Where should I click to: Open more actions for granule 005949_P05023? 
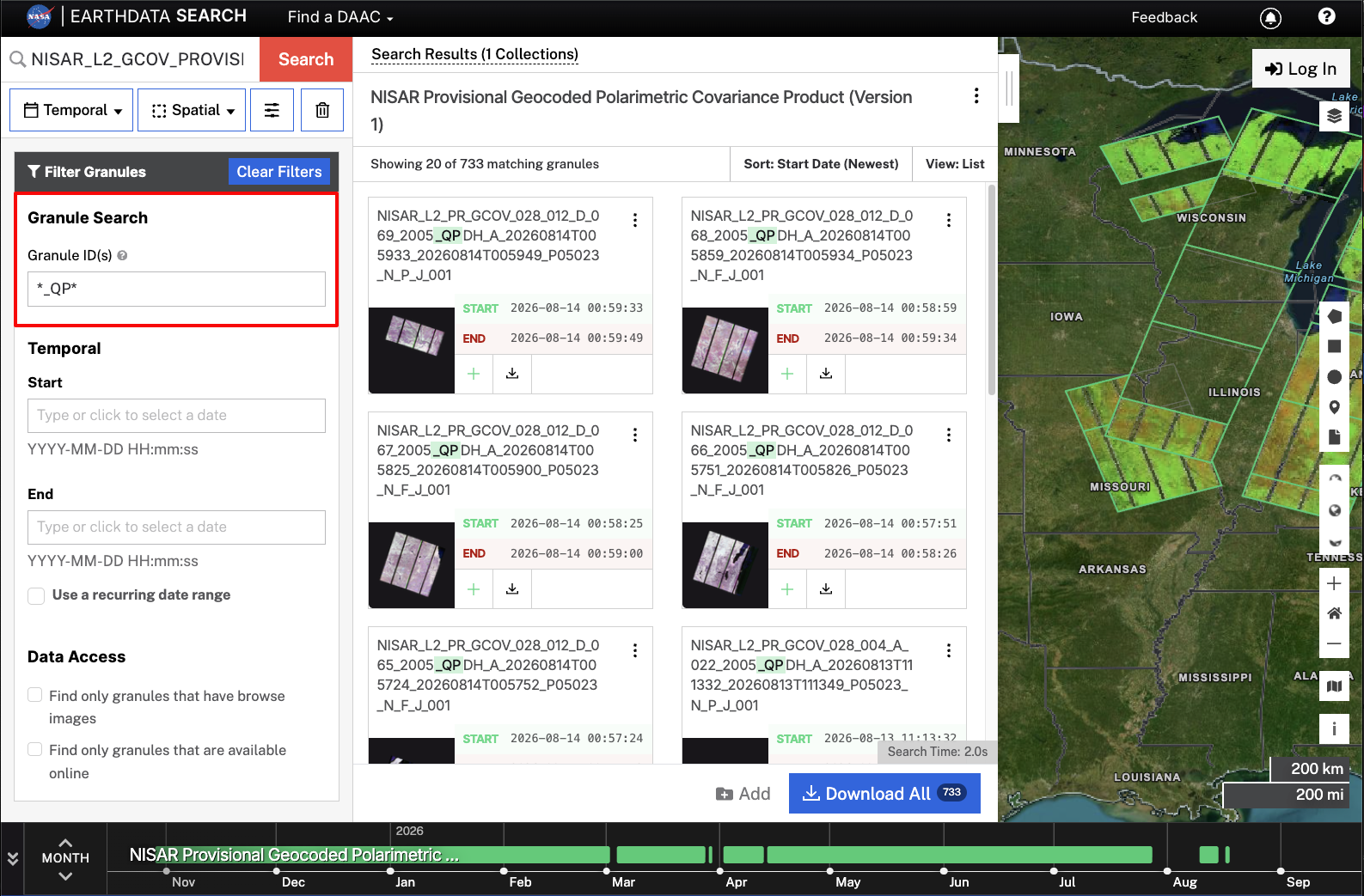(x=635, y=220)
